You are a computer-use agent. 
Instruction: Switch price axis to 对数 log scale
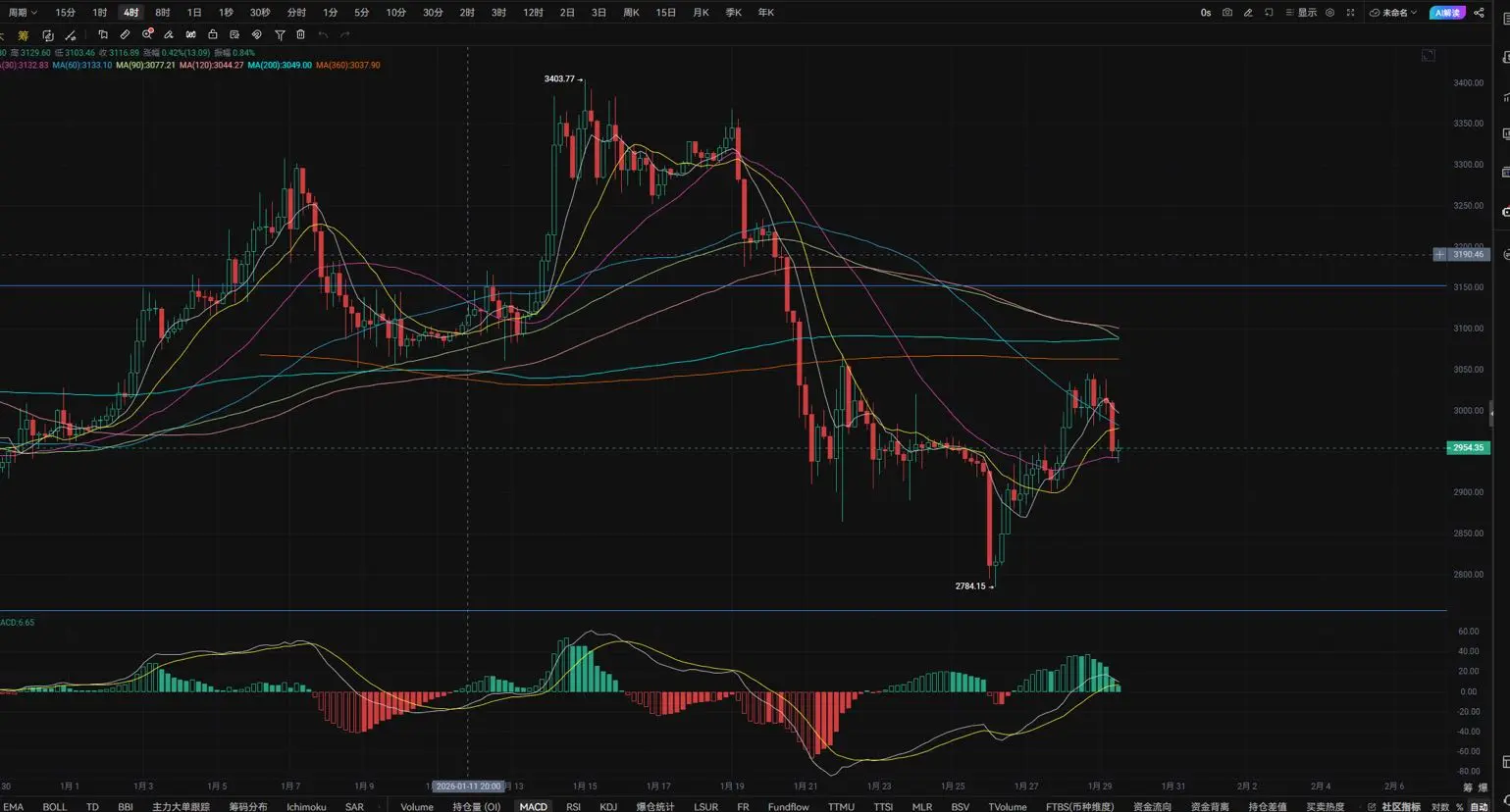(x=1440, y=806)
